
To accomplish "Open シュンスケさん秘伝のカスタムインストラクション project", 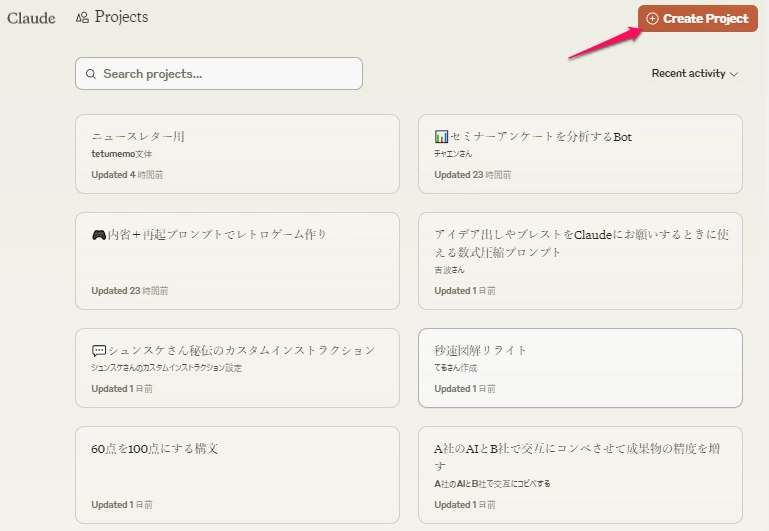I will (x=237, y=368).
